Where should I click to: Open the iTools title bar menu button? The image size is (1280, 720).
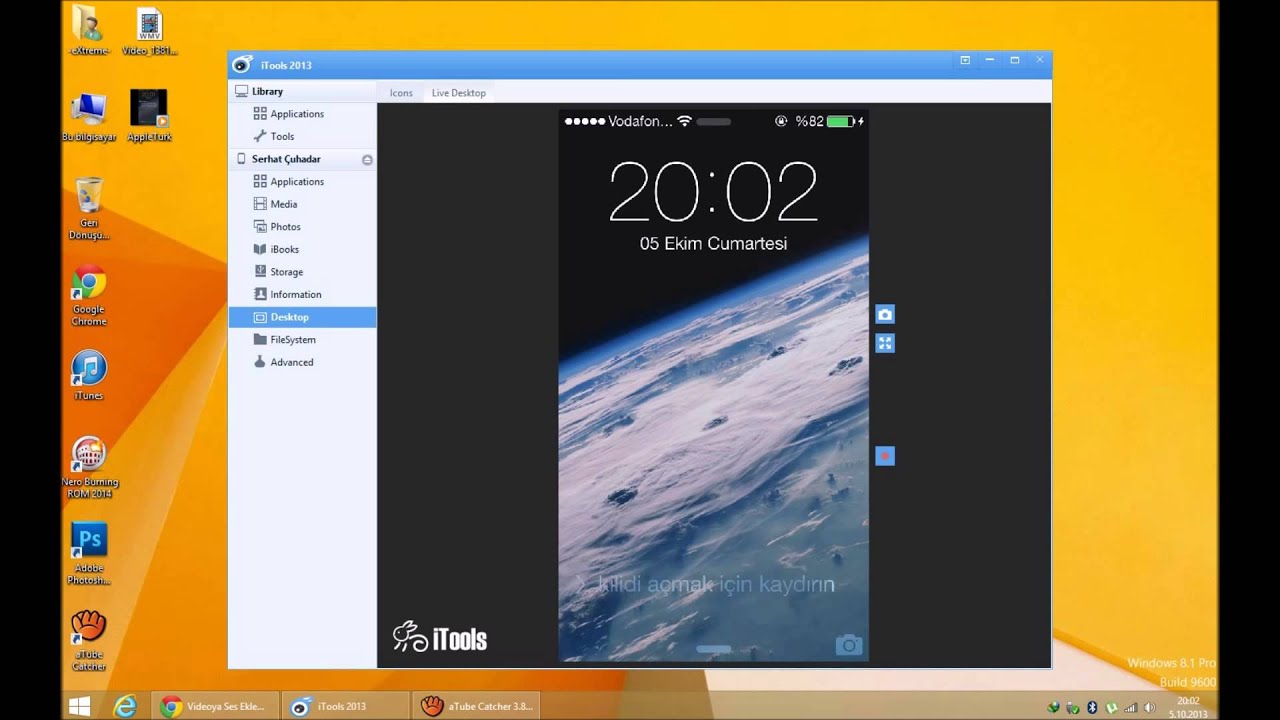[x=965, y=60]
